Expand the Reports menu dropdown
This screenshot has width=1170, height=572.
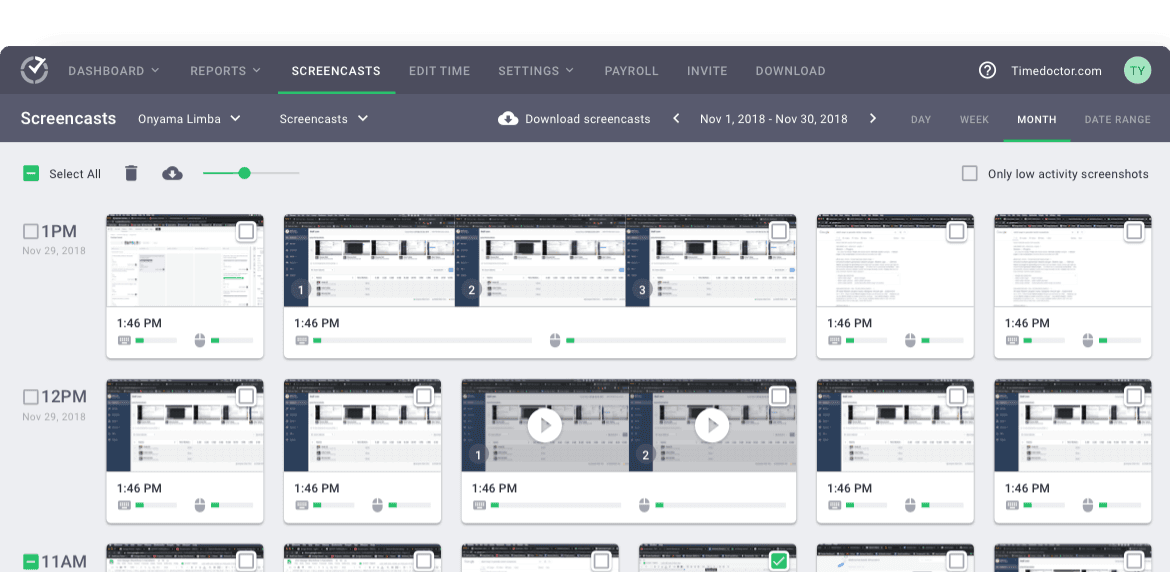225,71
